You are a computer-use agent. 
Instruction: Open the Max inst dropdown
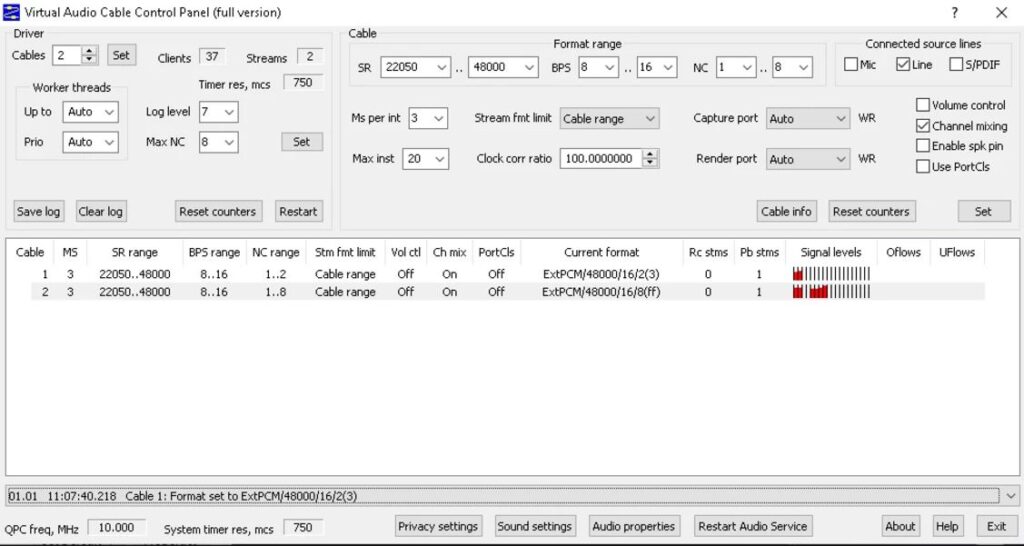[426, 159]
